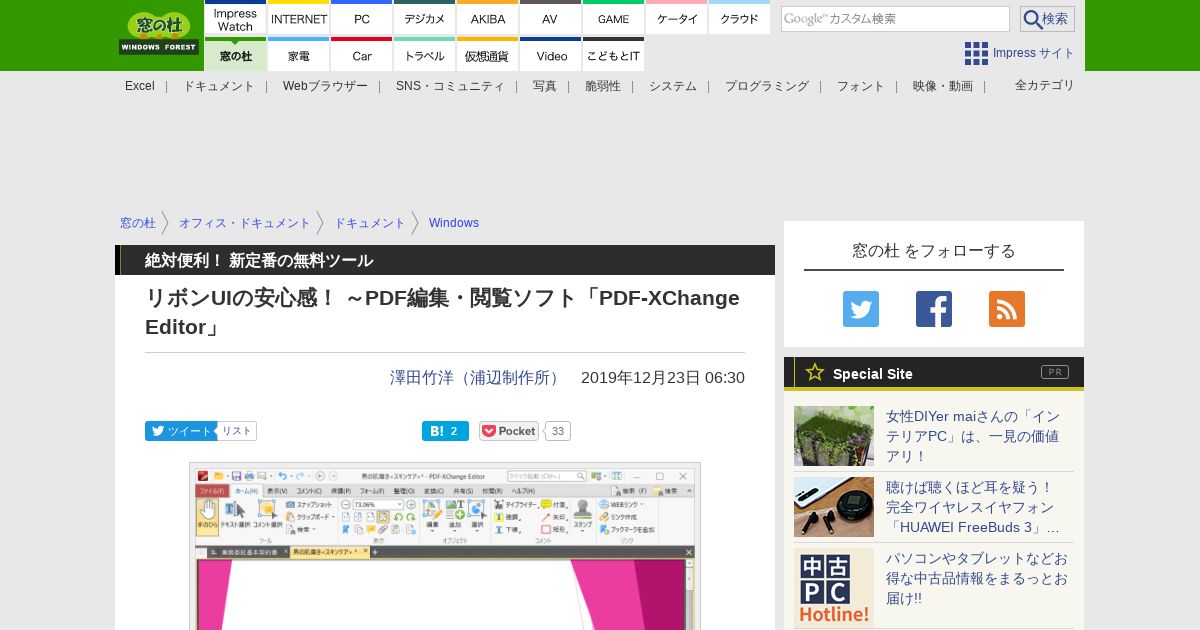Open the AV site tab
1200x630 pixels.
point(550,19)
